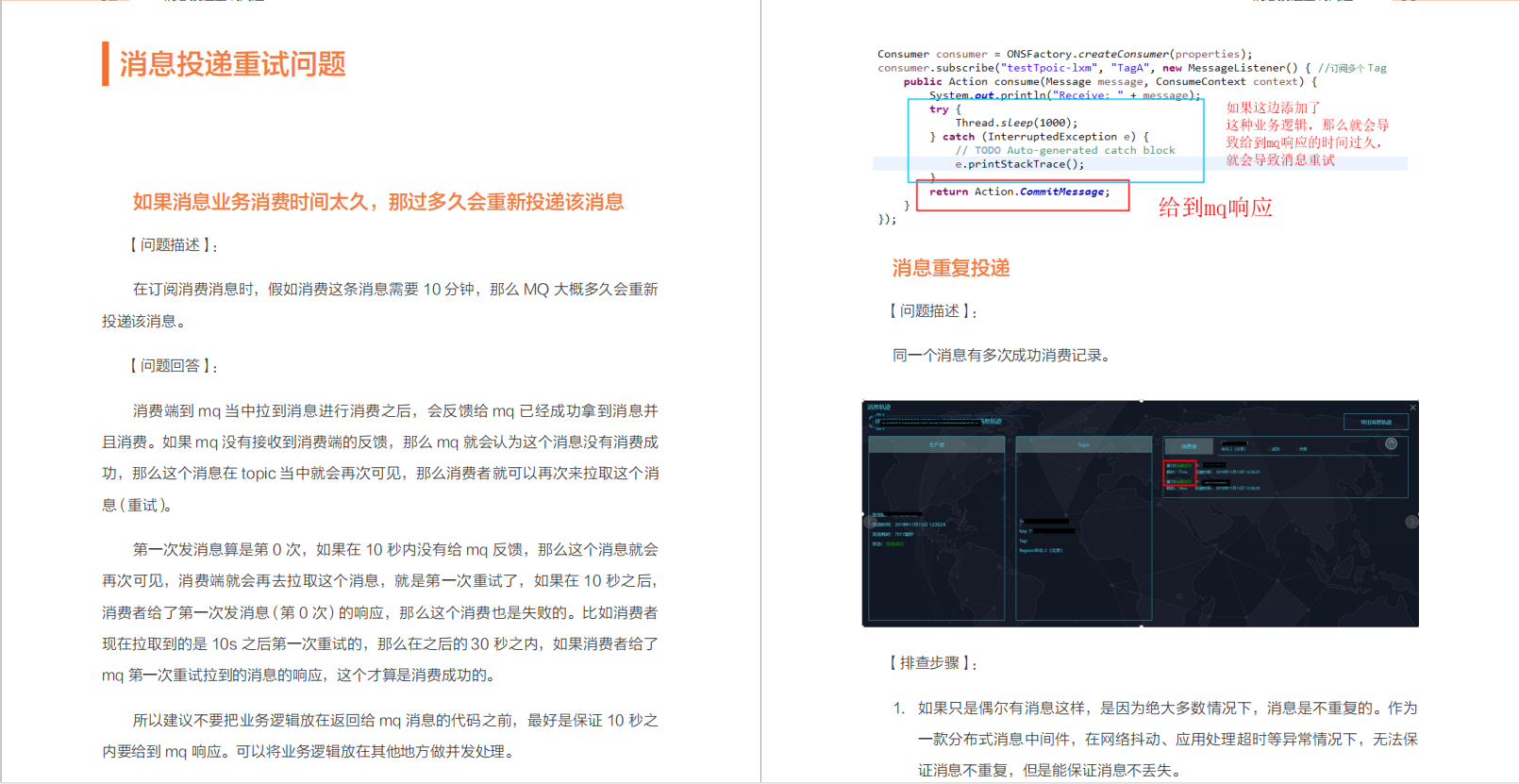
Task: Click the //订阅多个 Tag code comment
Action: tap(1352, 68)
